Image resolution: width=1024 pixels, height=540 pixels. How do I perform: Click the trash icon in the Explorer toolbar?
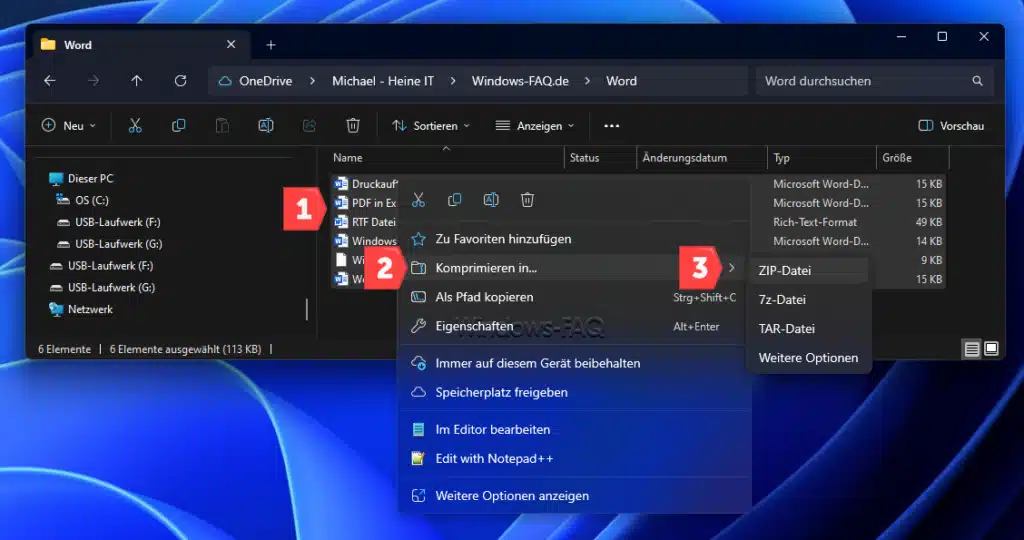(x=352, y=126)
